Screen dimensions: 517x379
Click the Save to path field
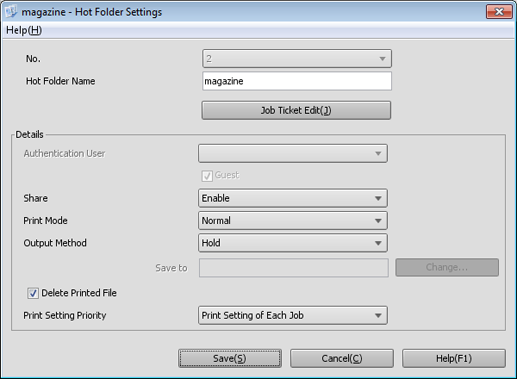coord(294,268)
